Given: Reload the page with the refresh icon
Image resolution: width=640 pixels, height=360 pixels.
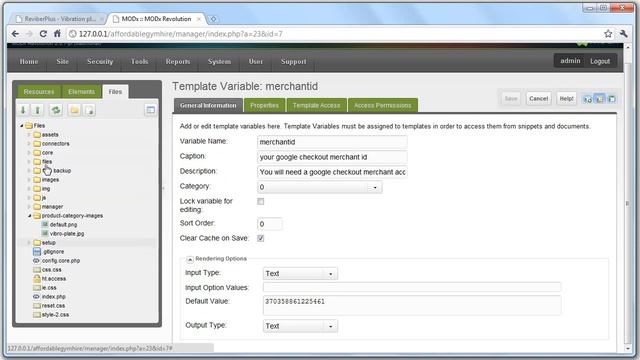Looking at the screenshot, I should point(43,34).
